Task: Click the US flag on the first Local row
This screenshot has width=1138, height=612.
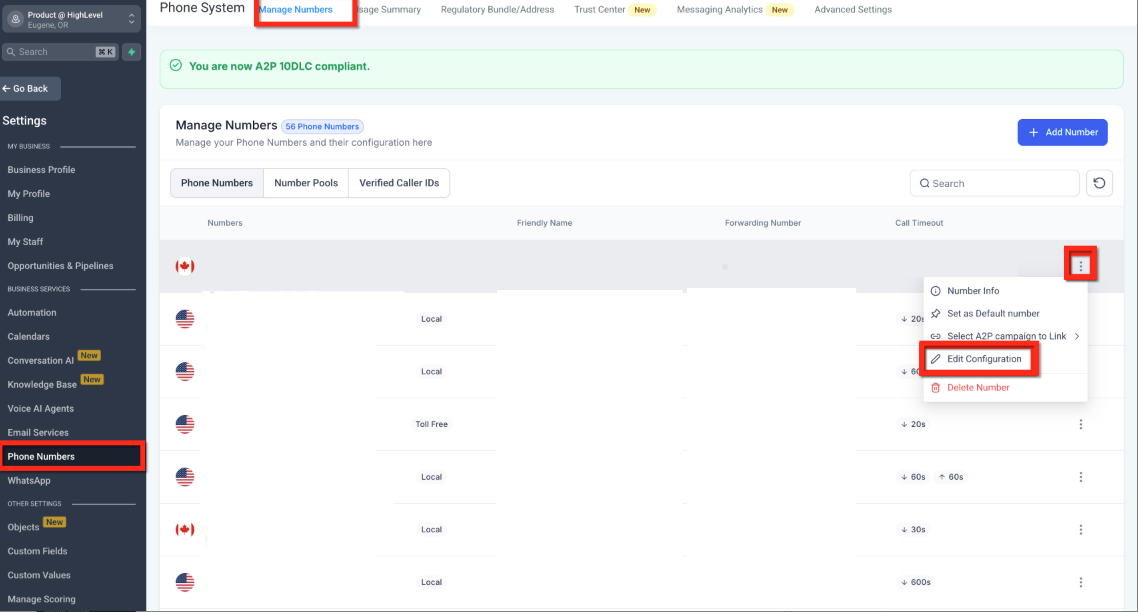Action: click(x=185, y=319)
